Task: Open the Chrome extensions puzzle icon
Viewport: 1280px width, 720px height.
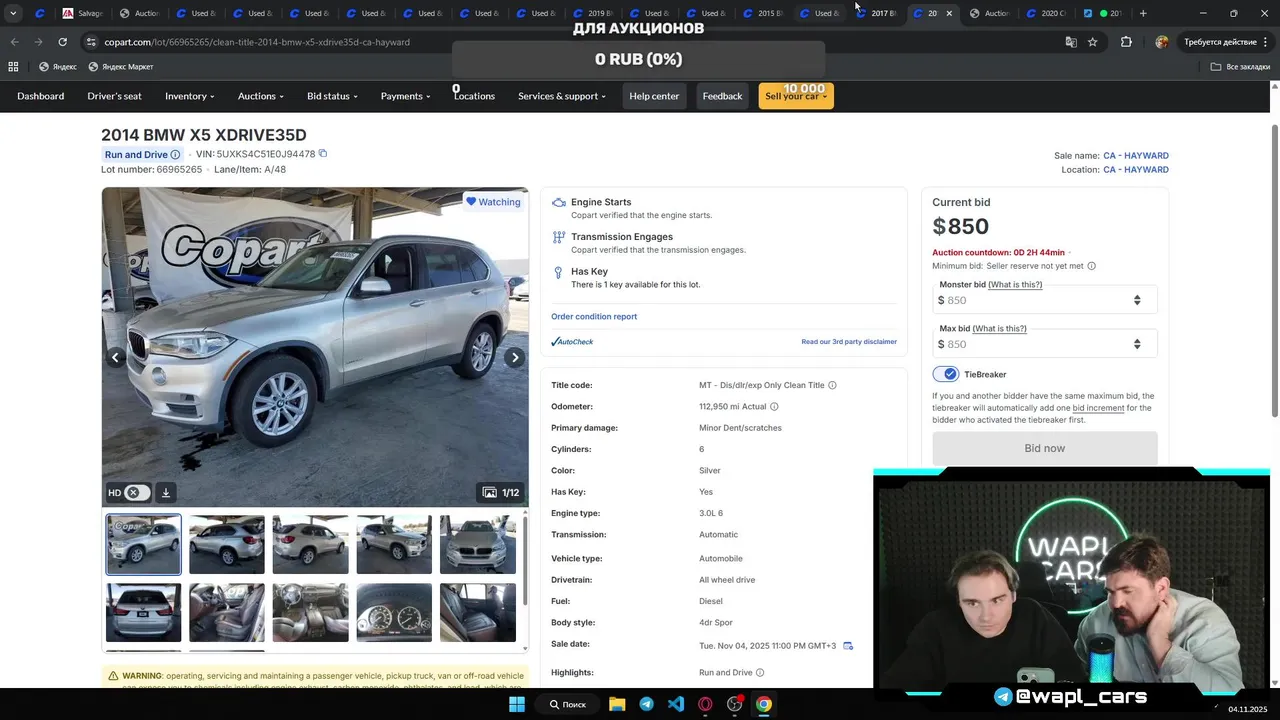Action: coord(1126,42)
